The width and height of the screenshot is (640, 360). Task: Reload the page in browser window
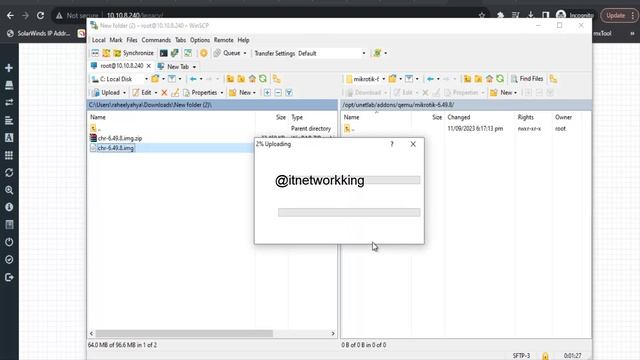click(40, 16)
